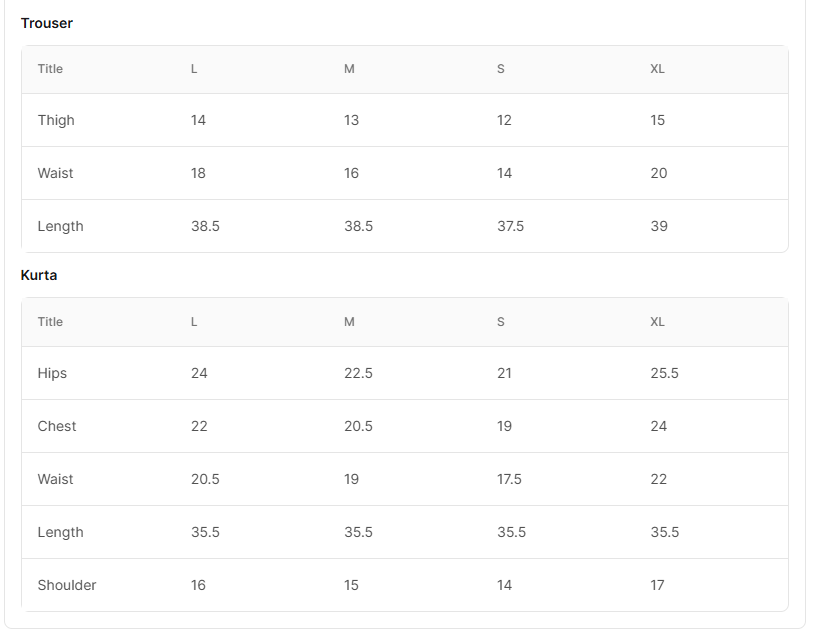Click Trouser Thigh value 15 for XL
The height and width of the screenshot is (634, 814).
click(x=658, y=120)
